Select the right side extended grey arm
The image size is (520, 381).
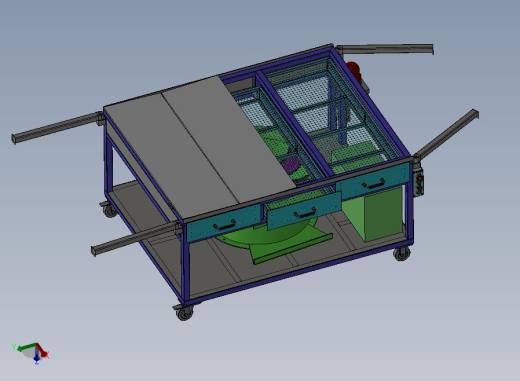[447, 134]
